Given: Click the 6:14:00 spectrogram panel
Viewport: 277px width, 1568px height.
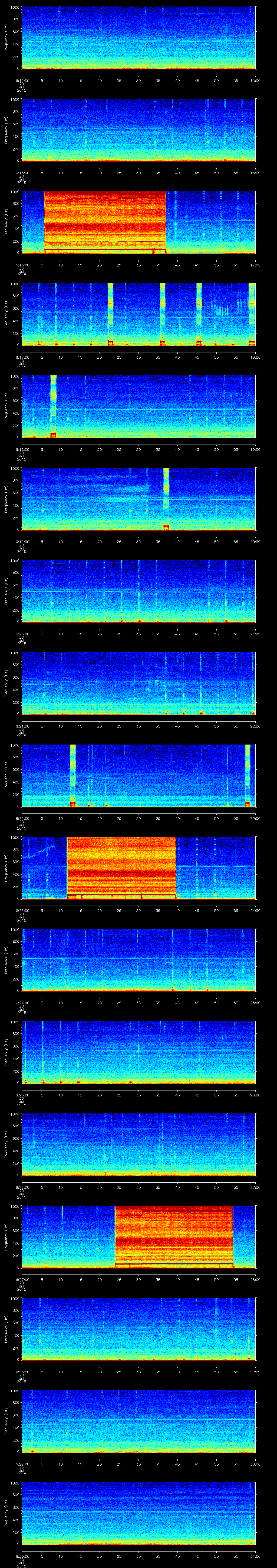Looking at the screenshot, I should [x=138, y=38].
